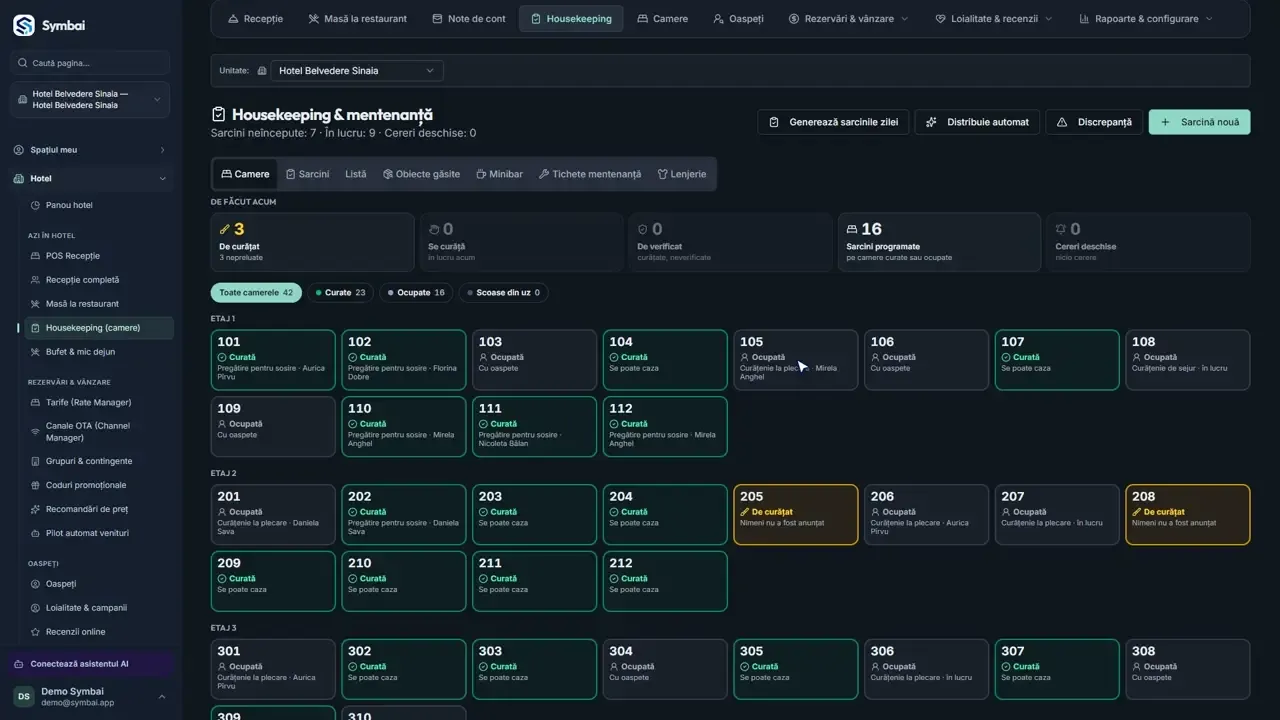Open Rapoarte & configurare top menu
The image size is (1280, 720).
tap(1146, 19)
